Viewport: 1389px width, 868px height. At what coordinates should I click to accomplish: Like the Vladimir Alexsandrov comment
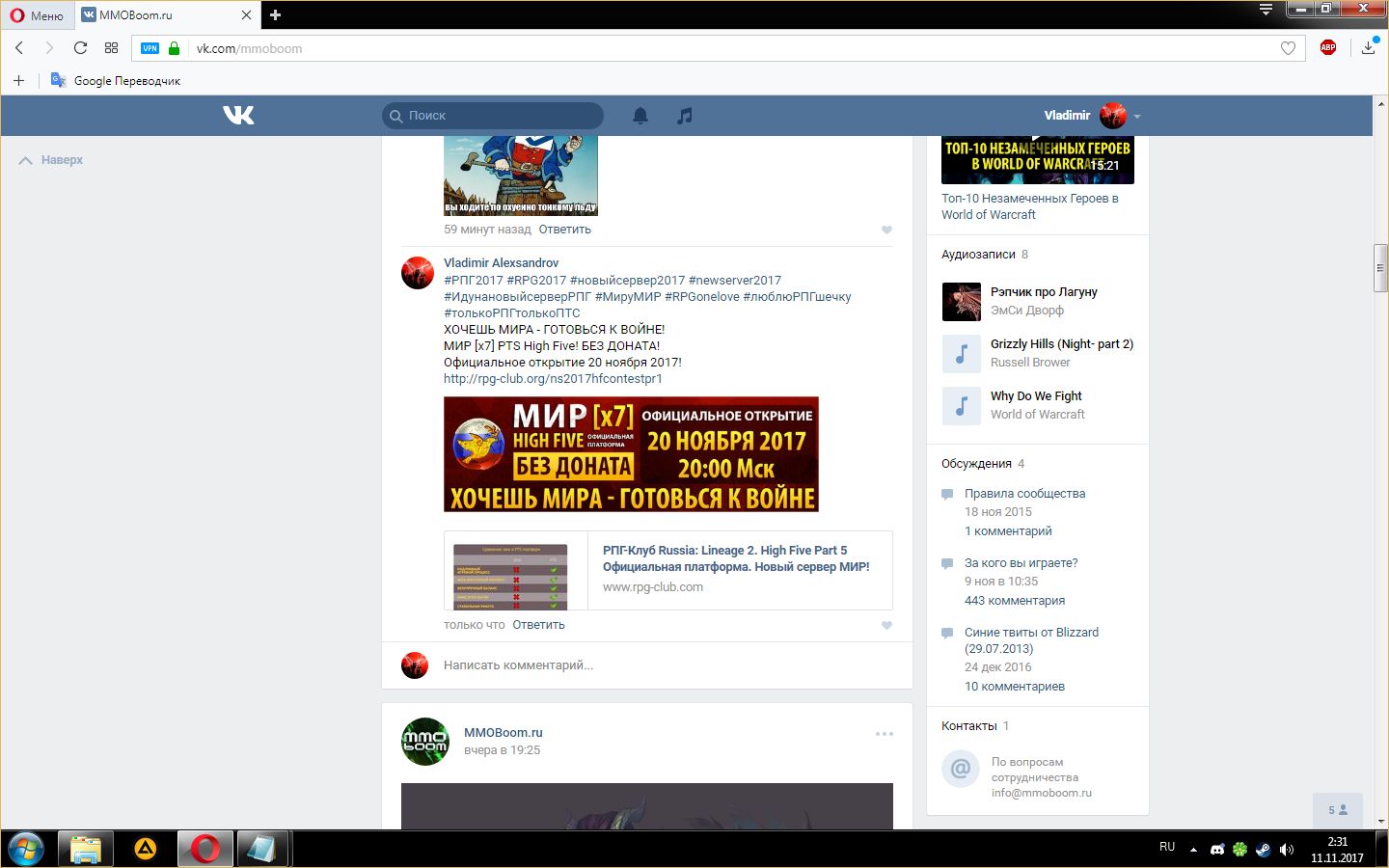coord(886,625)
